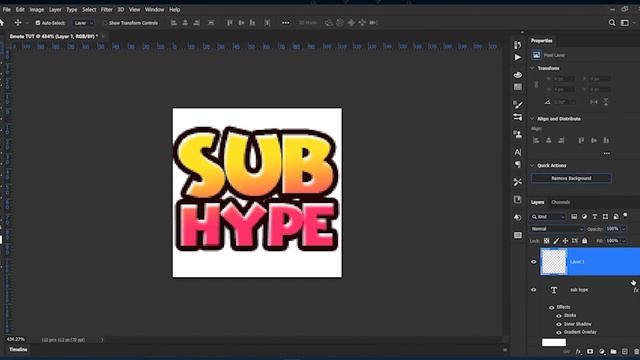
Task: Toggle layer filtering switch in Layers panel
Action: 625,215
